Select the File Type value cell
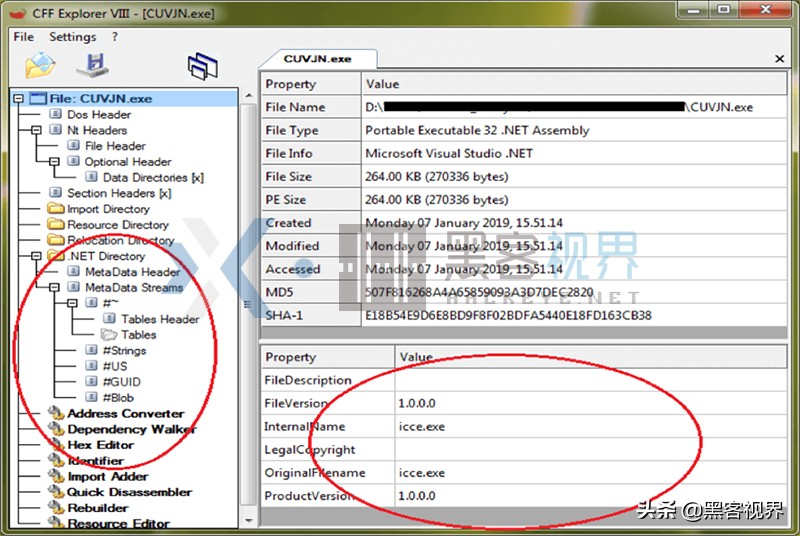 coord(574,130)
